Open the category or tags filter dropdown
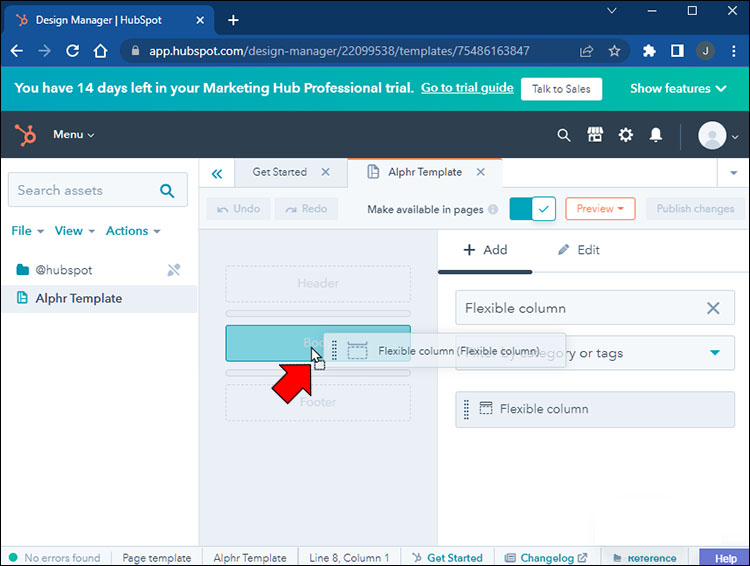The image size is (750, 566). coord(715,353)
